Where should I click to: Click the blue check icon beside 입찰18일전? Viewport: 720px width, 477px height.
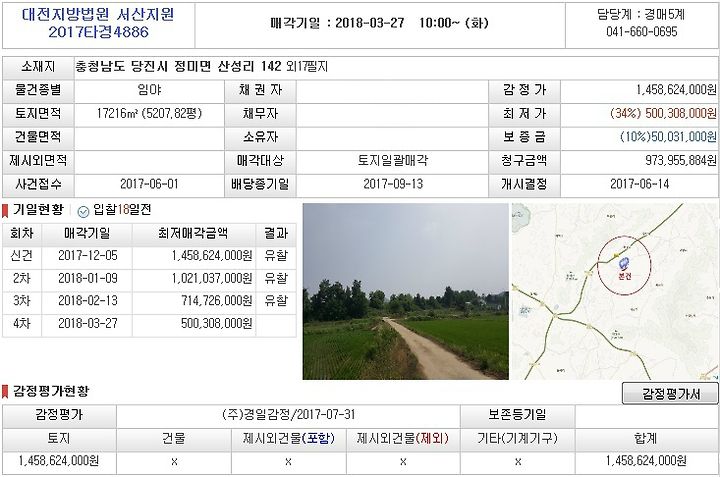(x=83, y=211)
